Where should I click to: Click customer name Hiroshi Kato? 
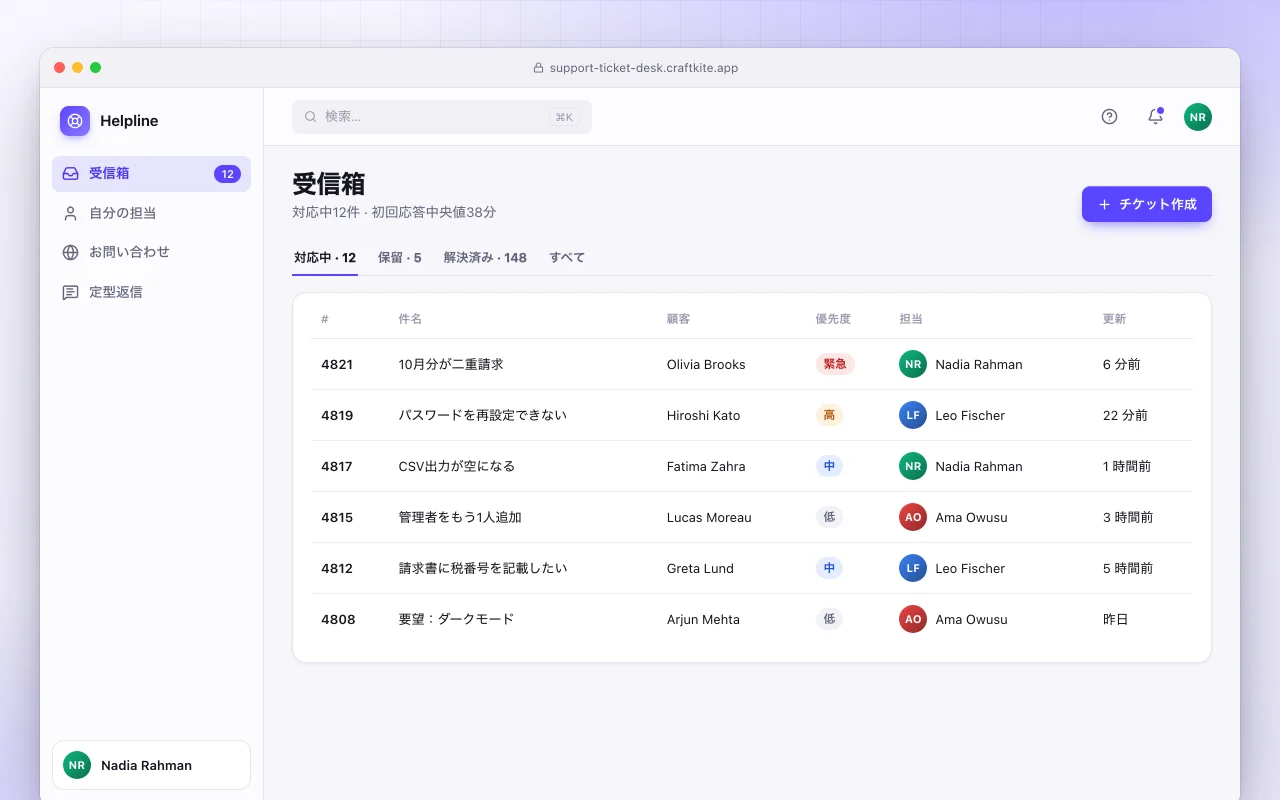(704, 416)
